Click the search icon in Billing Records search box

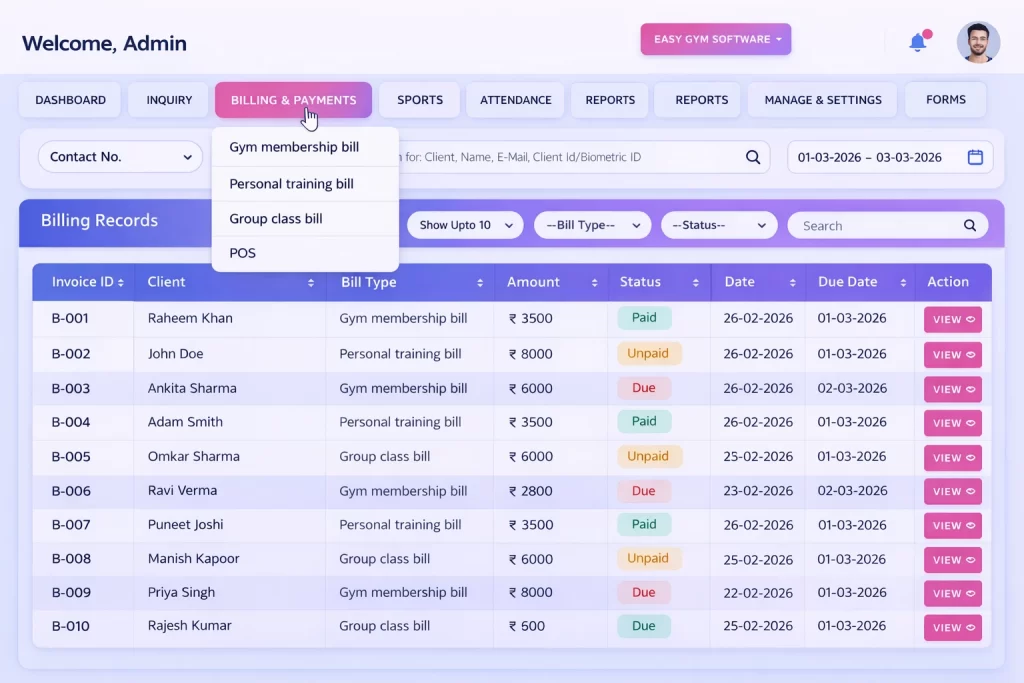click(969, 225)
